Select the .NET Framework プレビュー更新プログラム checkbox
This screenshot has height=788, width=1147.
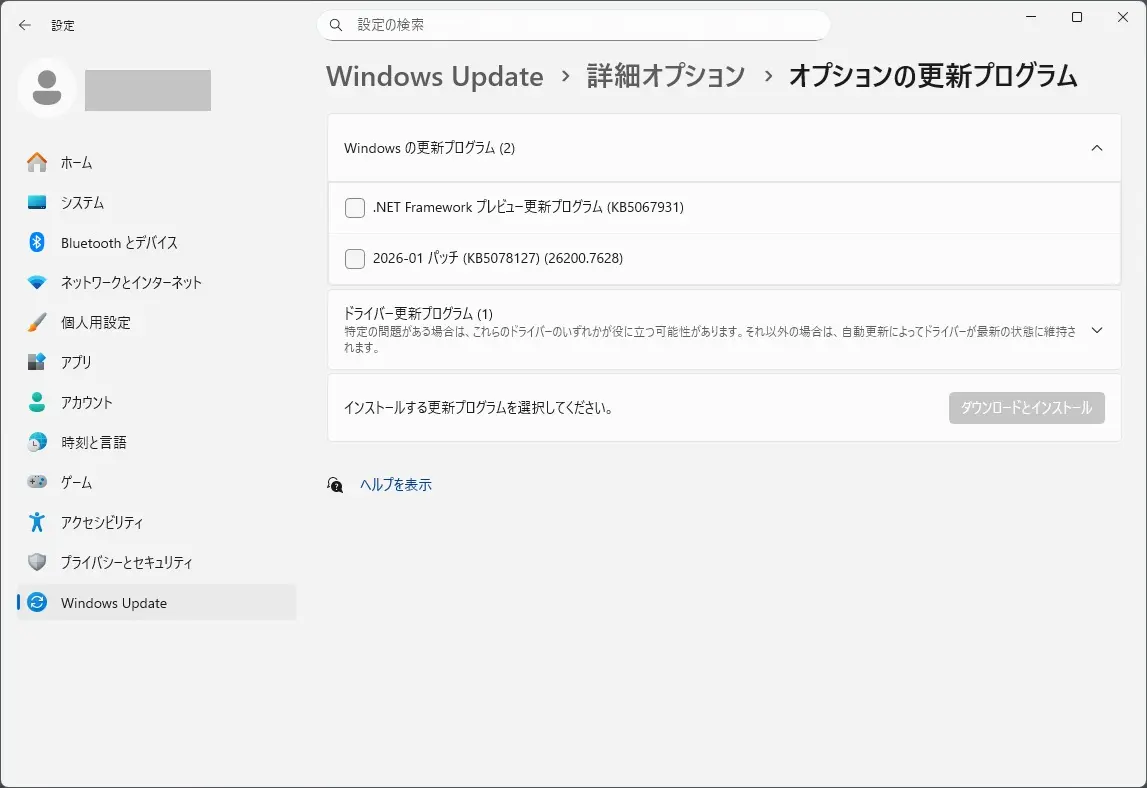tap(354, 207)
